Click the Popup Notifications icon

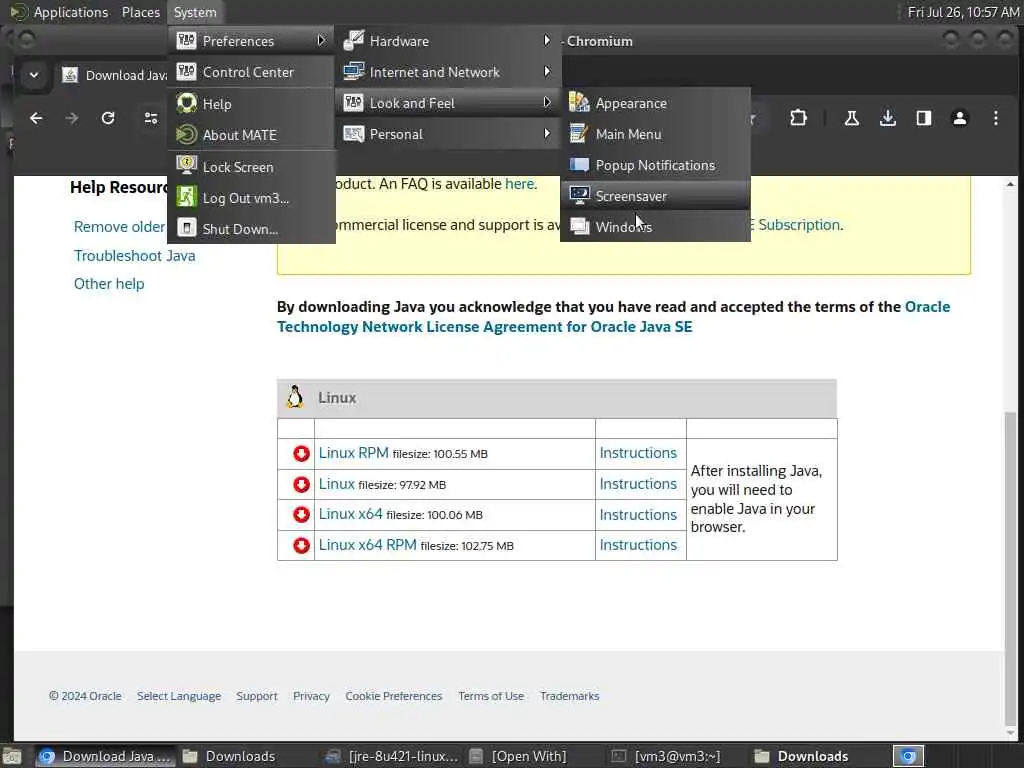[579, 165]
